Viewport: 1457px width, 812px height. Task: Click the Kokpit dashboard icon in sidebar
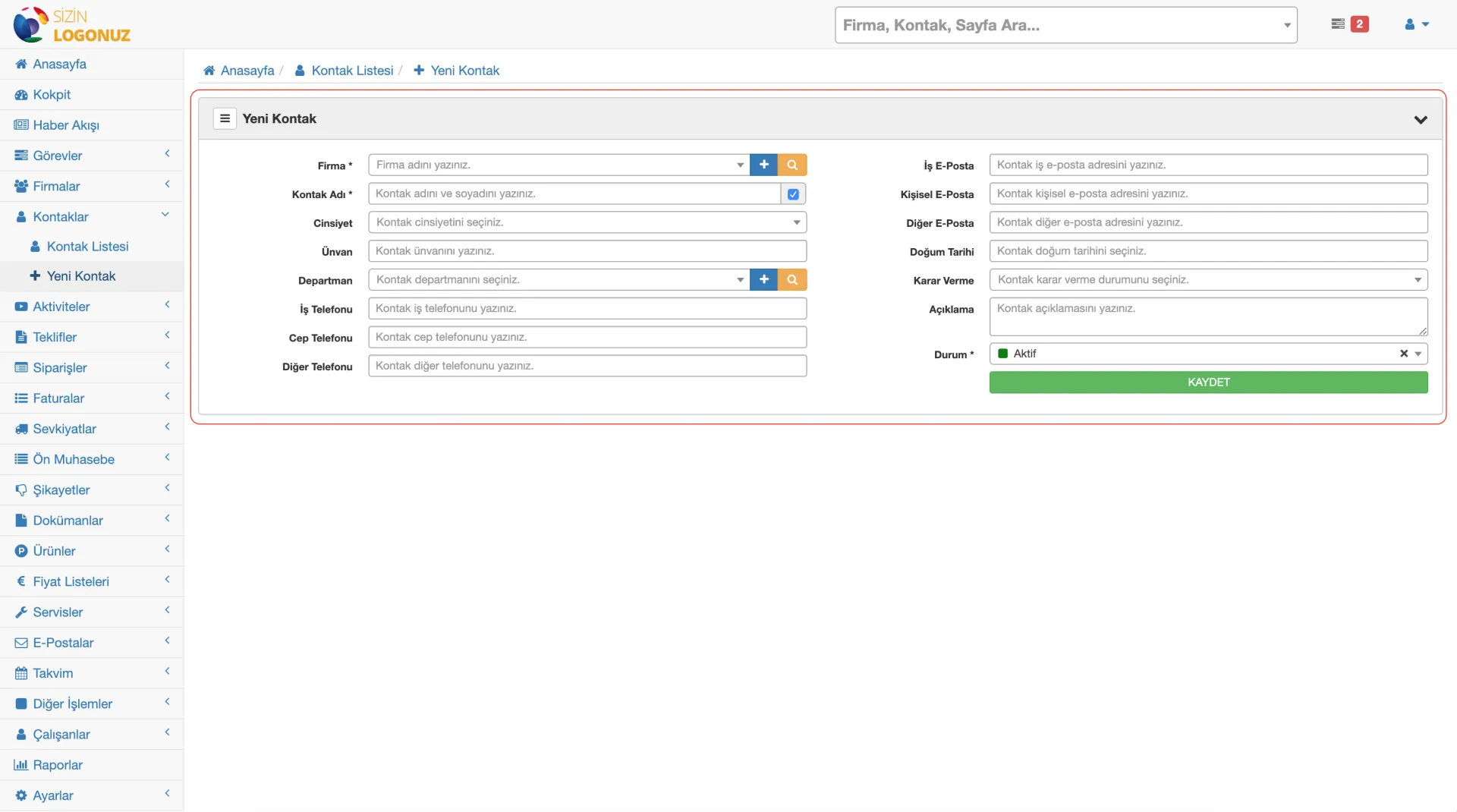coord(21,94)
